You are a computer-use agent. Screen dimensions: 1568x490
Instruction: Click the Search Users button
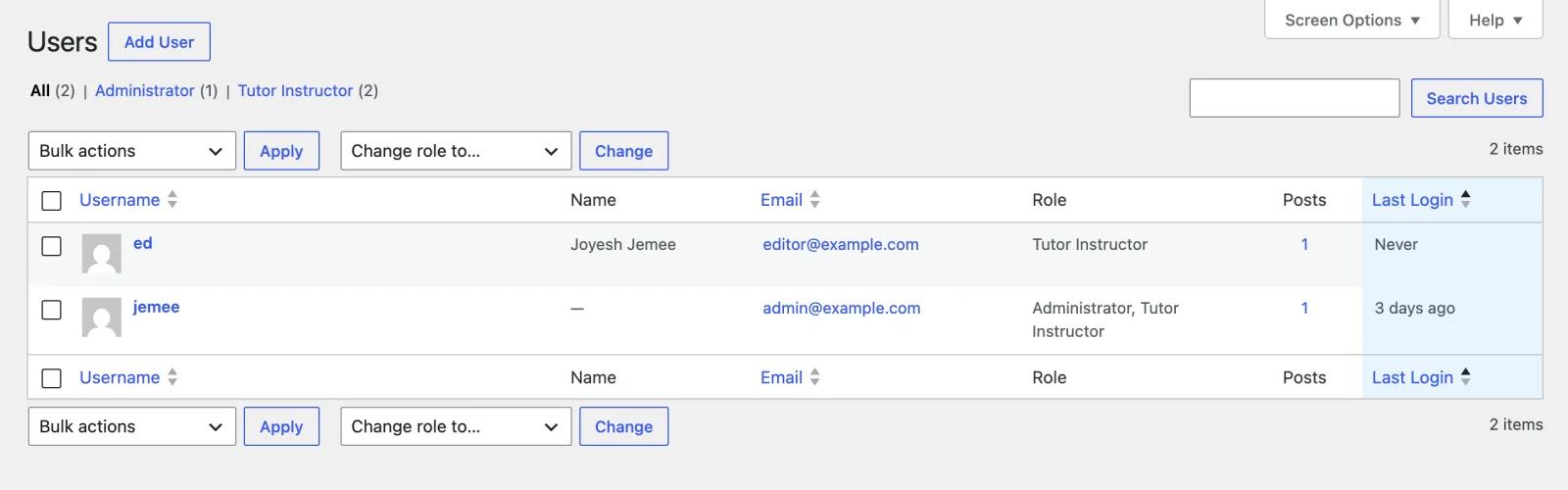(x=1477, y=98)
